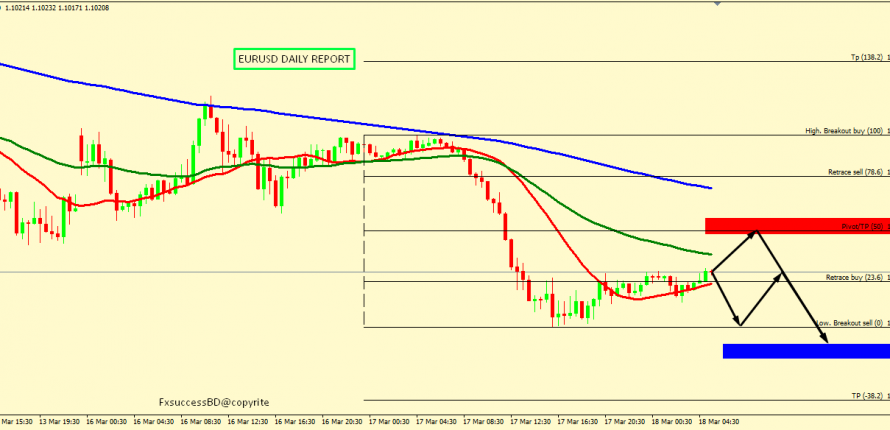This screenshot has width=890, height=430.
Task: Click the arrowhead pointing at blue zone
Action: coord(826,341)
